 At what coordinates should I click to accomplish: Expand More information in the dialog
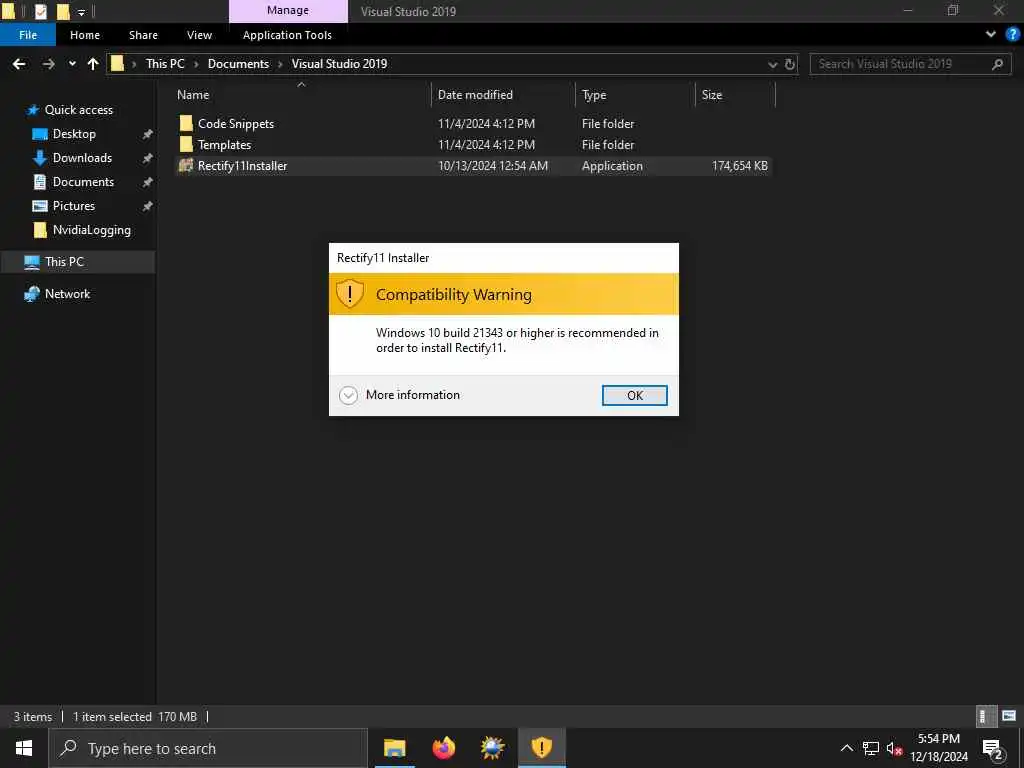click(399, 395)
